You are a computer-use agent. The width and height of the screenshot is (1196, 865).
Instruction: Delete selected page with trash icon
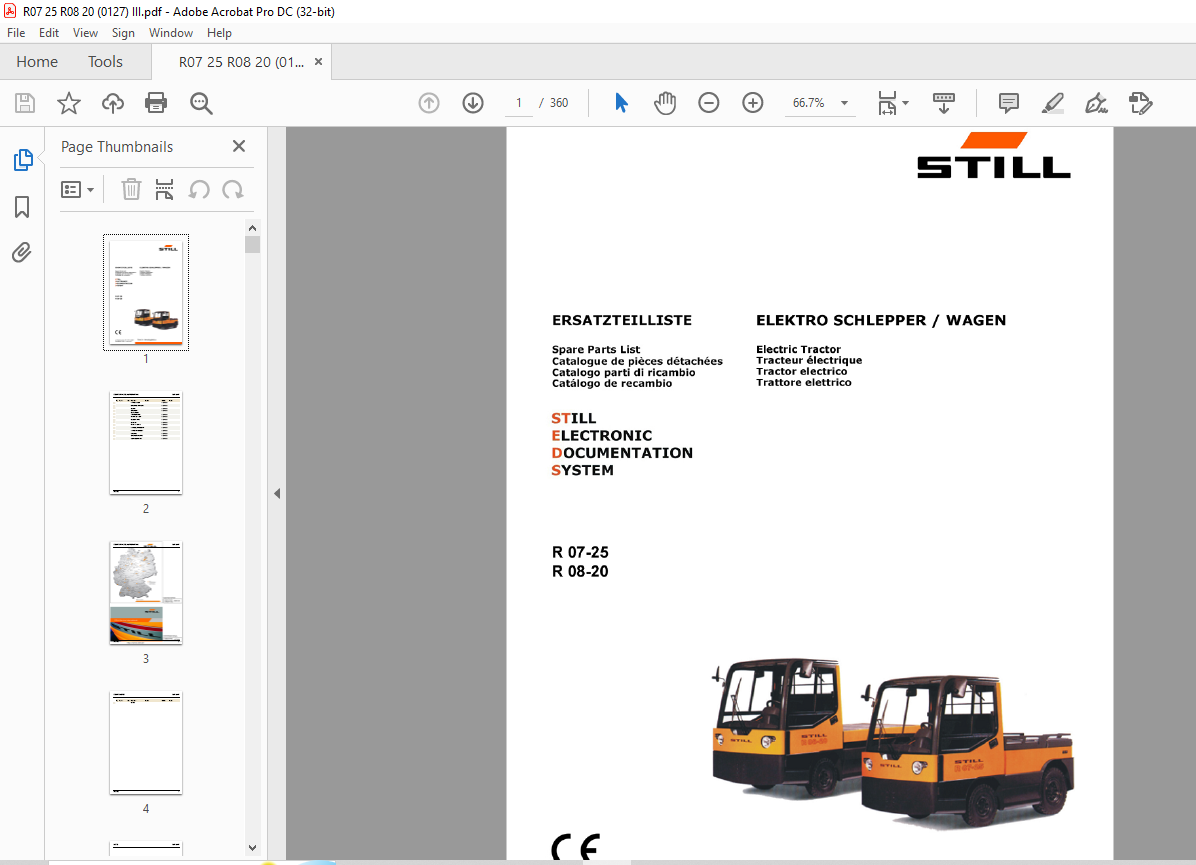(x=131, y=189)
